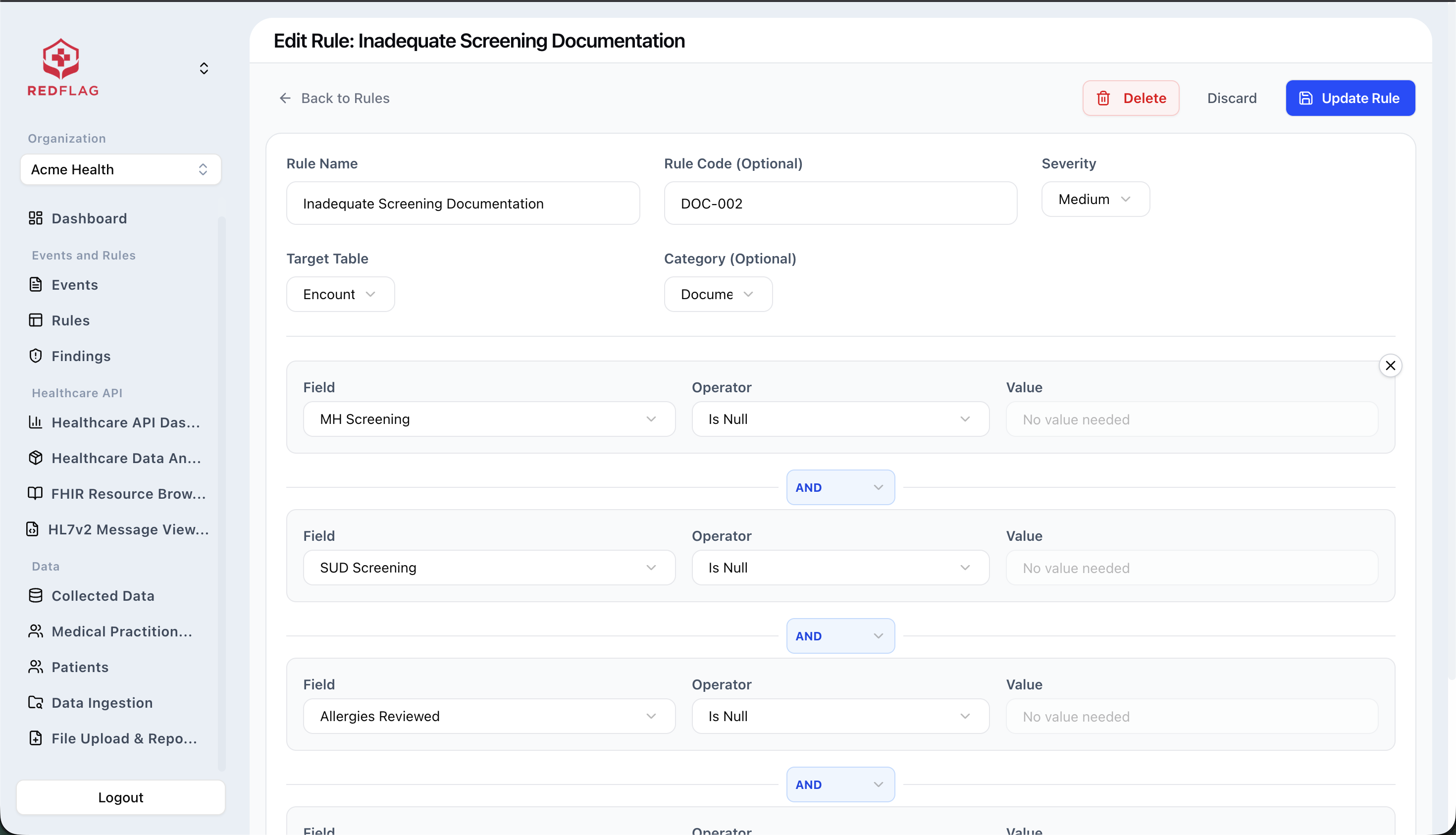Open the operator dropdown in the Allergies Reviewed row

840,716
